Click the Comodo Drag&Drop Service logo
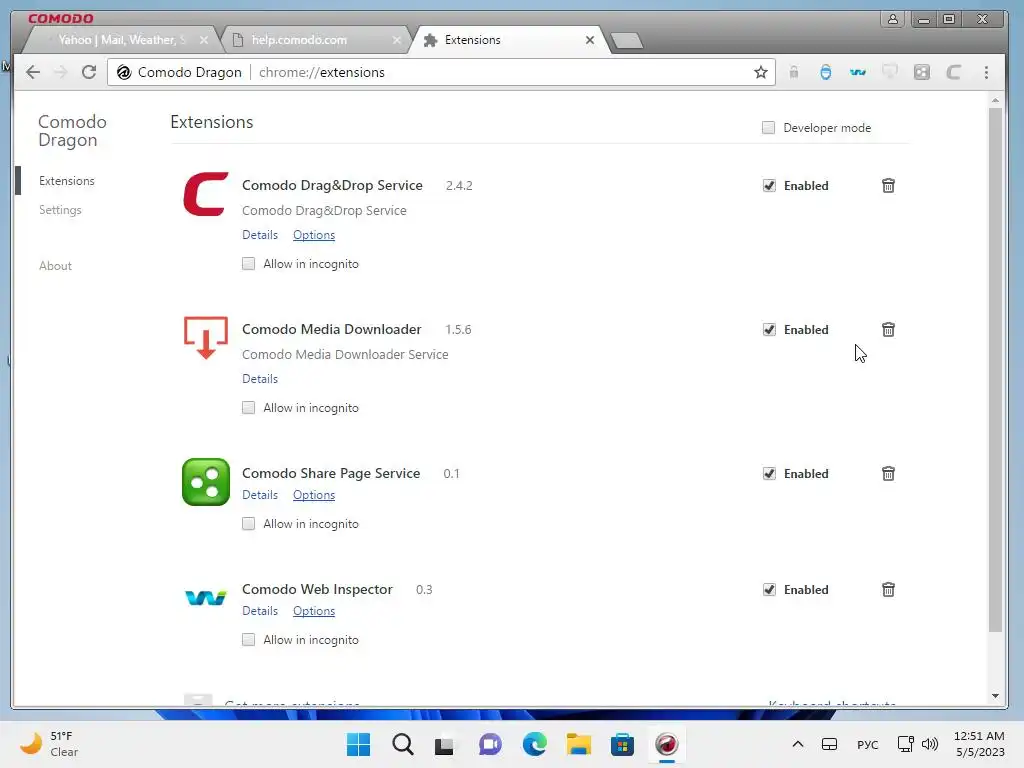 tap(206, 194)
